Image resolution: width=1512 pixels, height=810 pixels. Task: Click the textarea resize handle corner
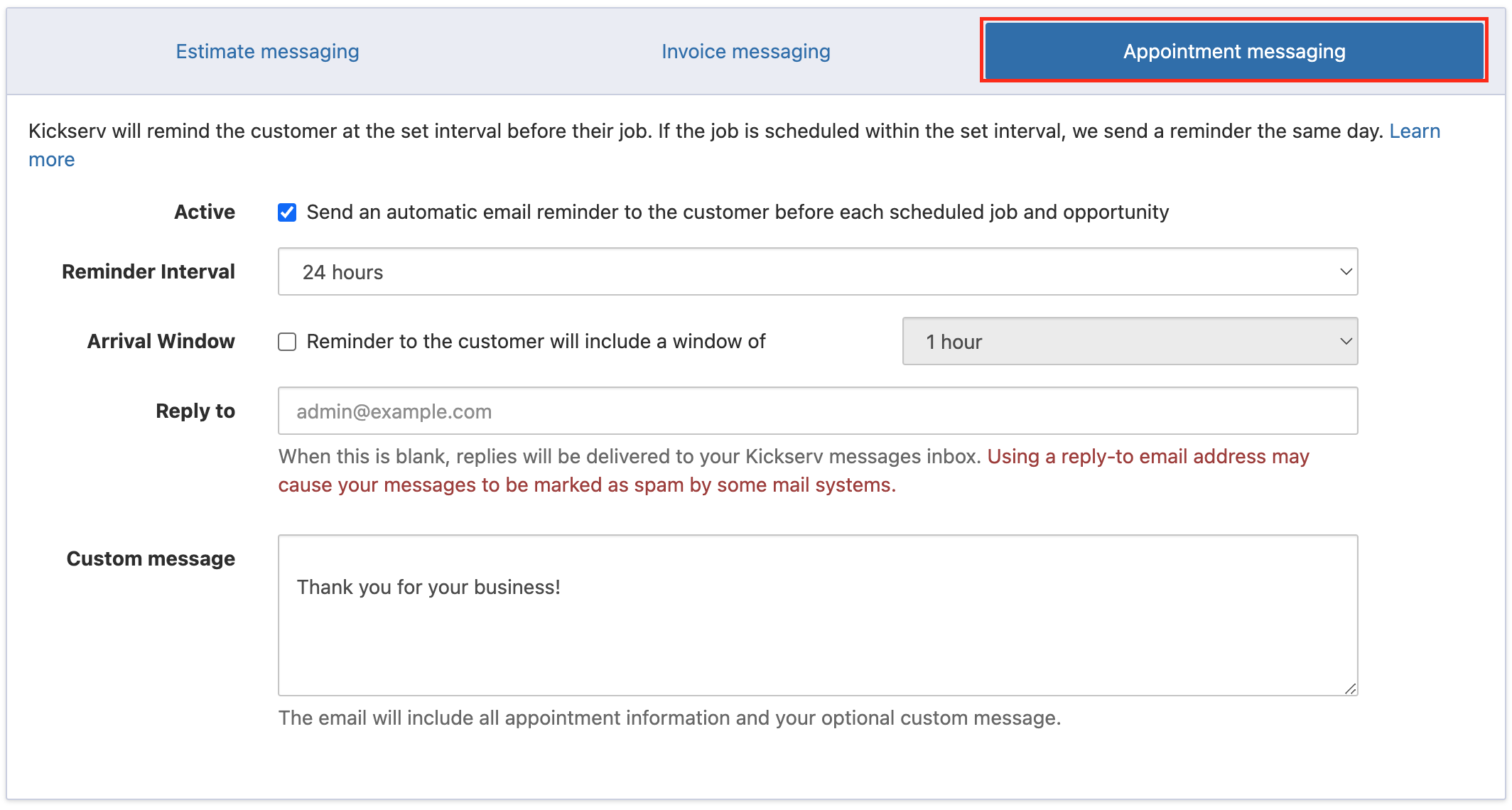[x=1350, y=688]
